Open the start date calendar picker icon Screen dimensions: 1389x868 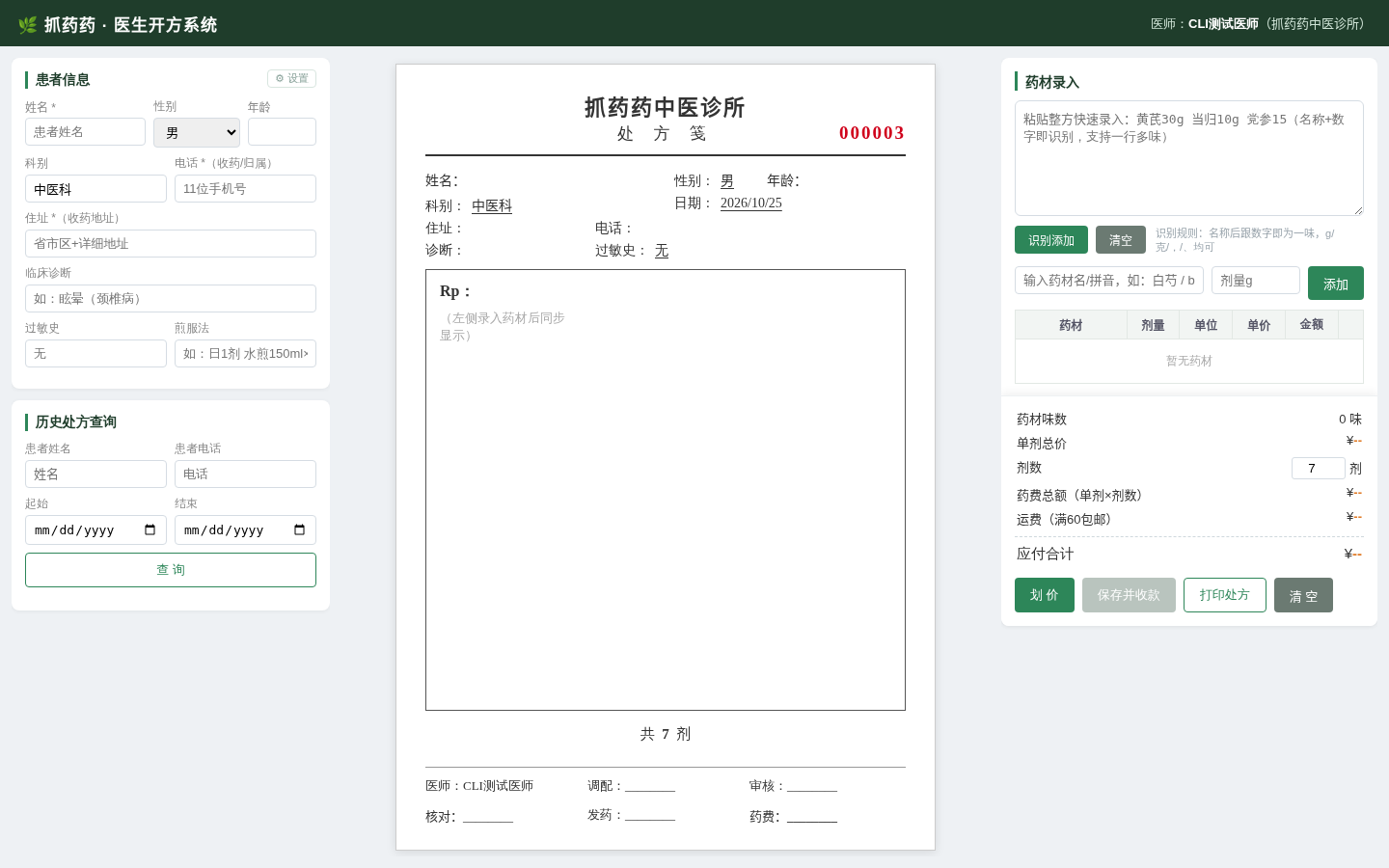pos(150,529)
